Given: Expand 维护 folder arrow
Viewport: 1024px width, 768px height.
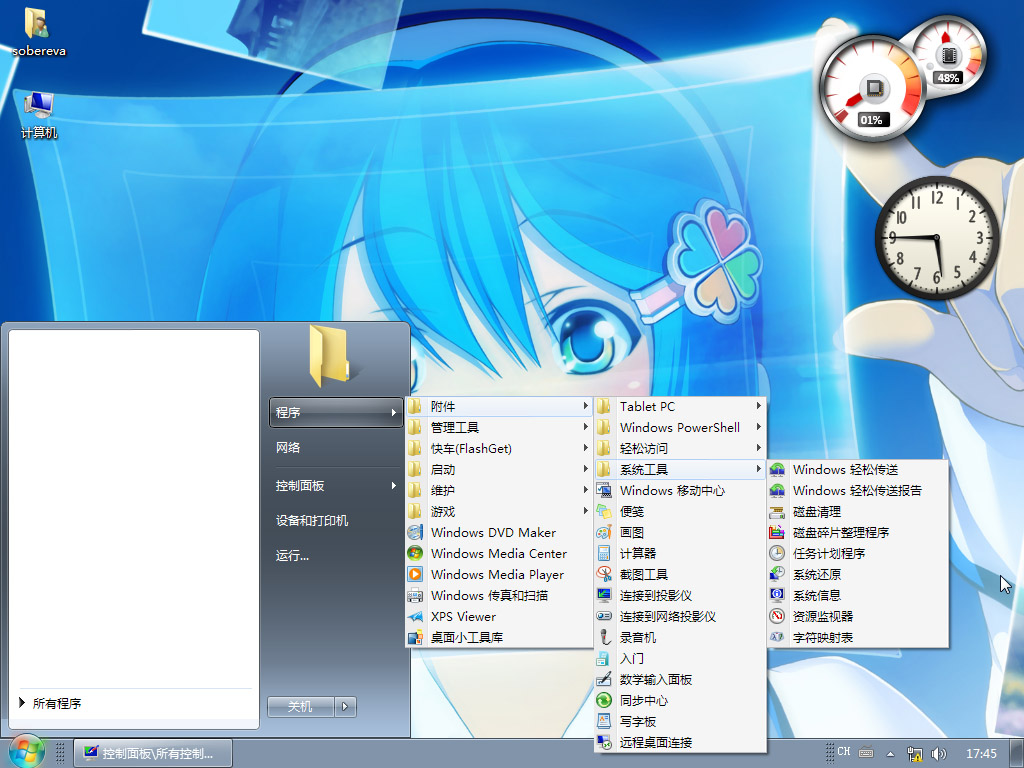Looking at the screenshot, I should (586, 490).
